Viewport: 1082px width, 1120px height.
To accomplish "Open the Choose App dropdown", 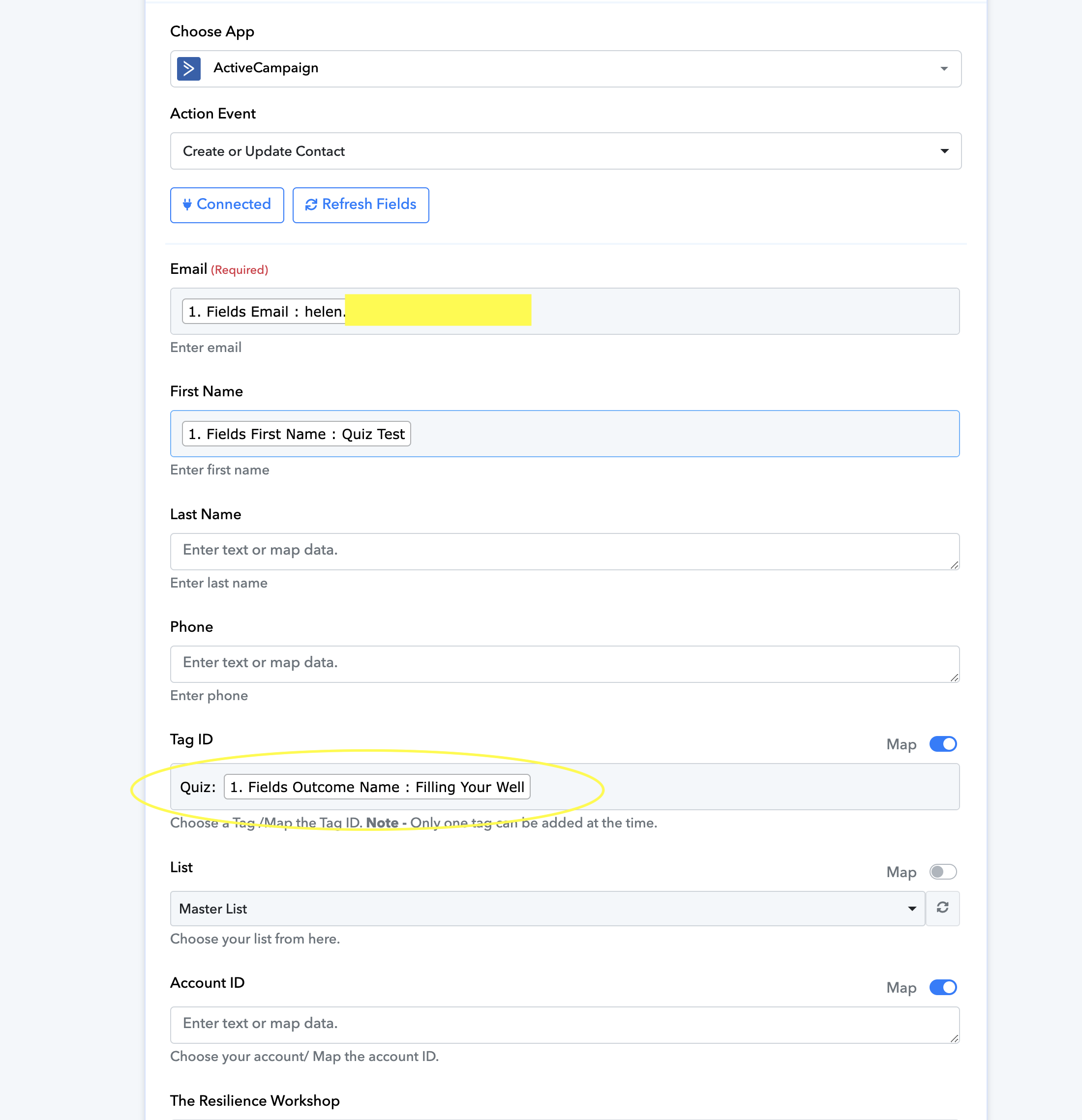I will point(566,68).
